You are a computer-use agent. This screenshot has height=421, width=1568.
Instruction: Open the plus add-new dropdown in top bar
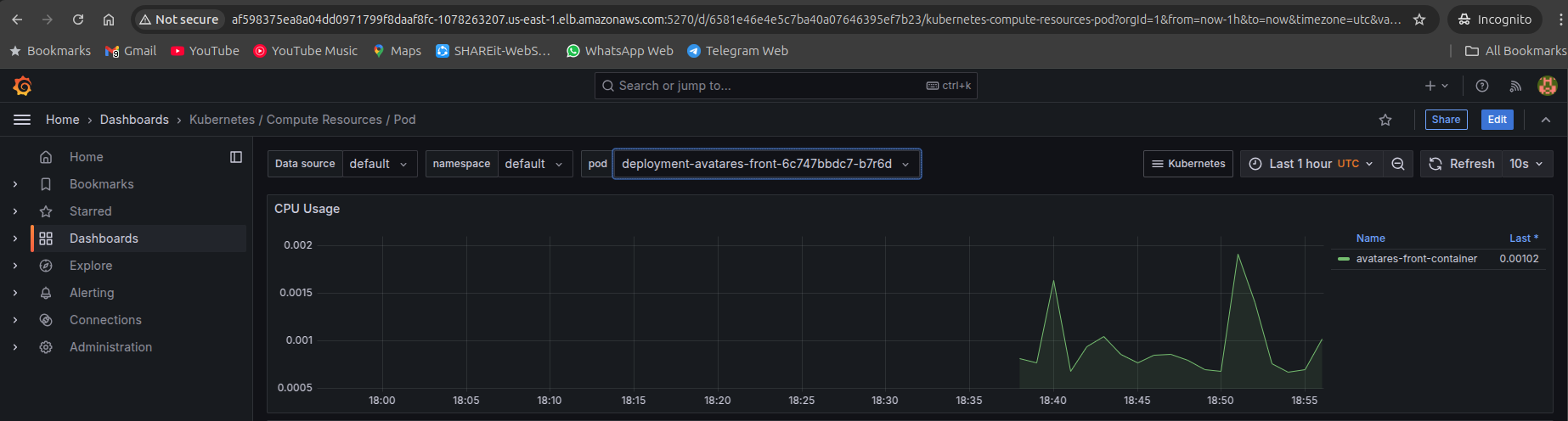coord(1436,86)
